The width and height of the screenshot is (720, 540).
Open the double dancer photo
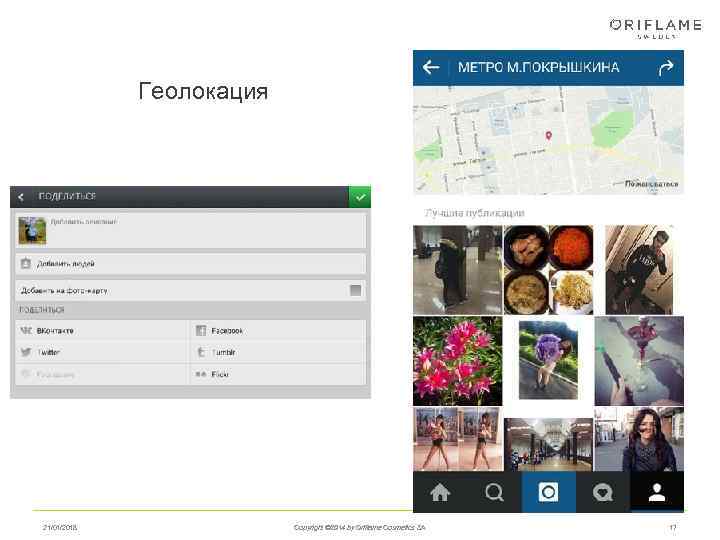click(x=458, y=439)
